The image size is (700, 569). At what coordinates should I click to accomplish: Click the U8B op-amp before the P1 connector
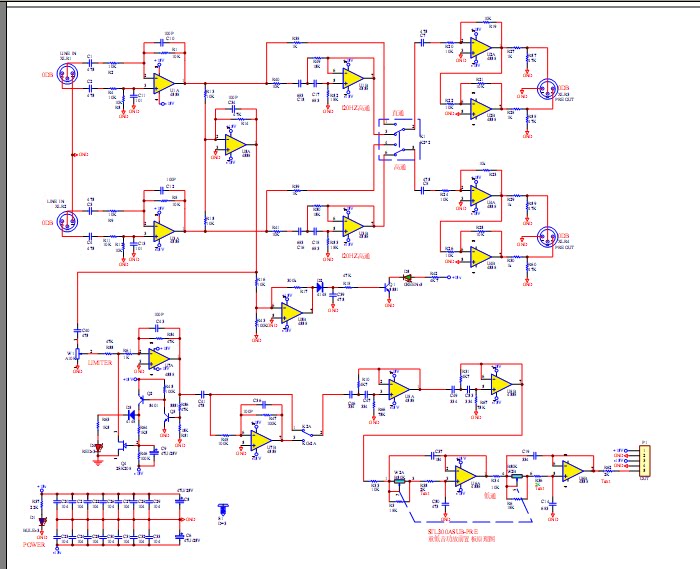573,471
